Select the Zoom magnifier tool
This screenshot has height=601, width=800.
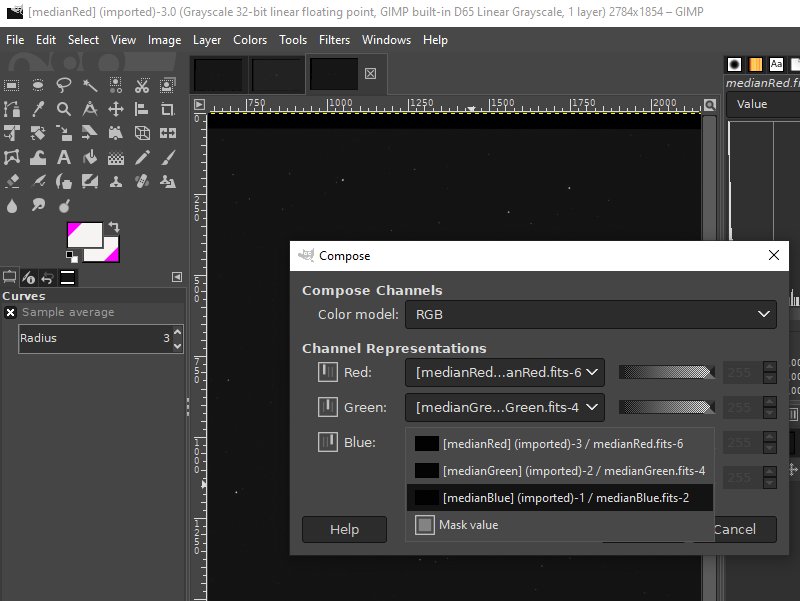[64, 109]
